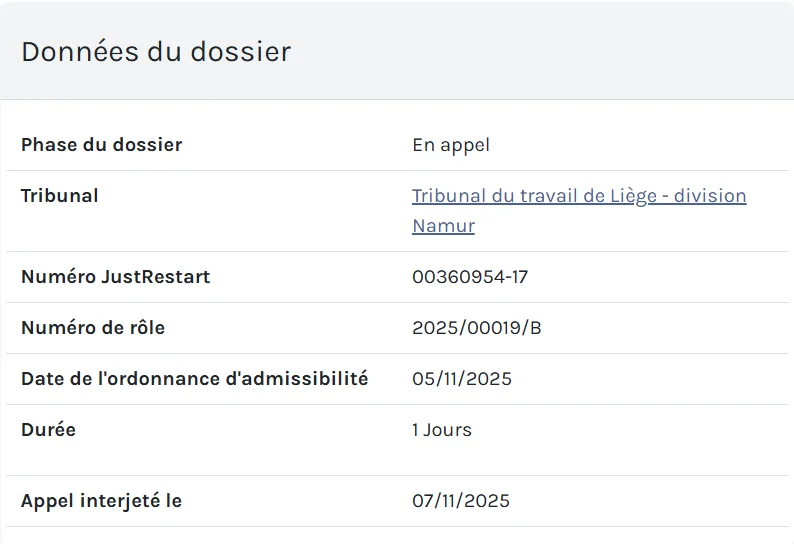The height and width of the screenshot is (544, 794).
Task: Click the Date de l'ordonnance d'admissibilité label
Action: 194,379
